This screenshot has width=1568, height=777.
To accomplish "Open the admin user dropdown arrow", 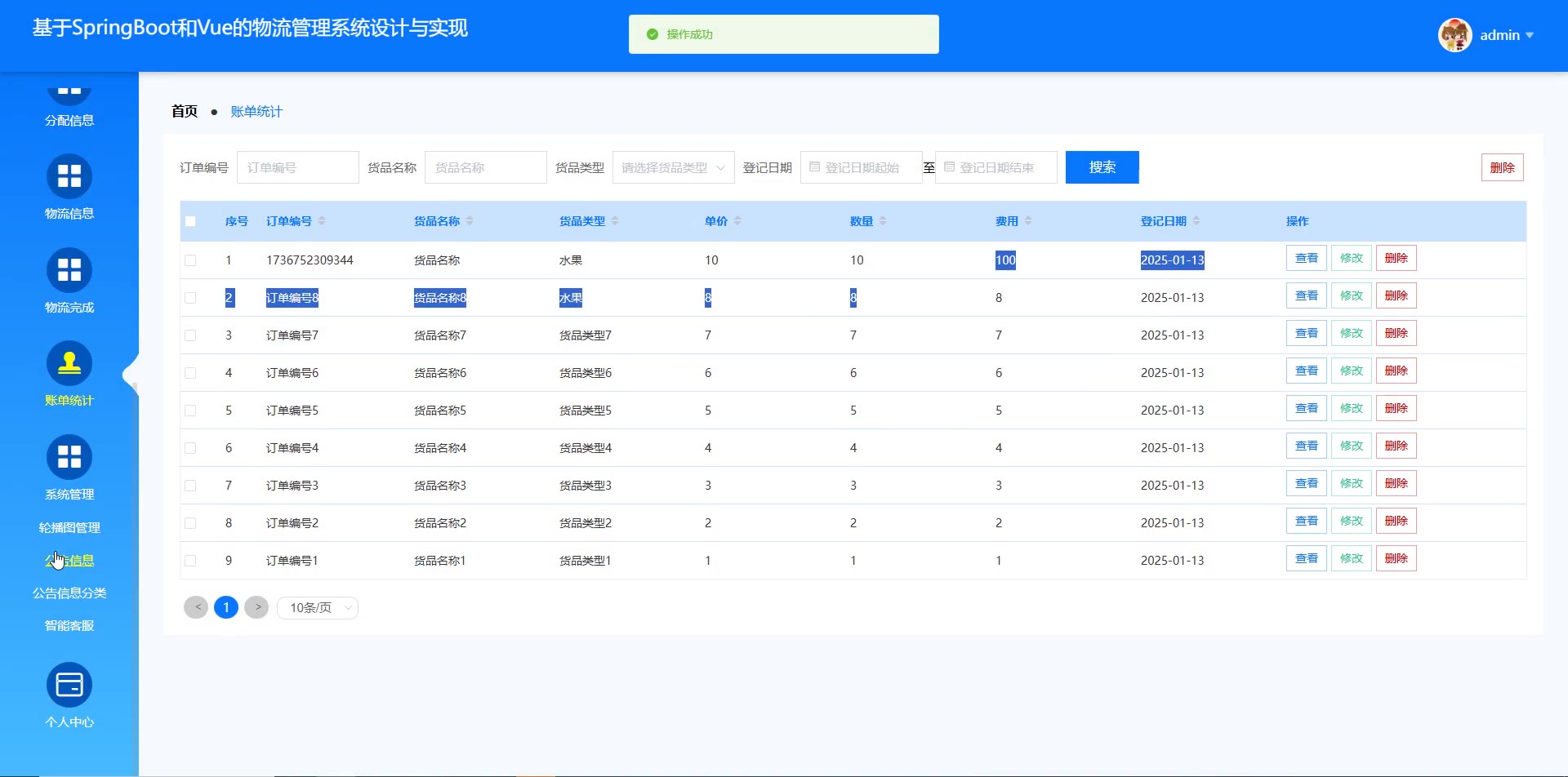I will (x=1530, y=35).
